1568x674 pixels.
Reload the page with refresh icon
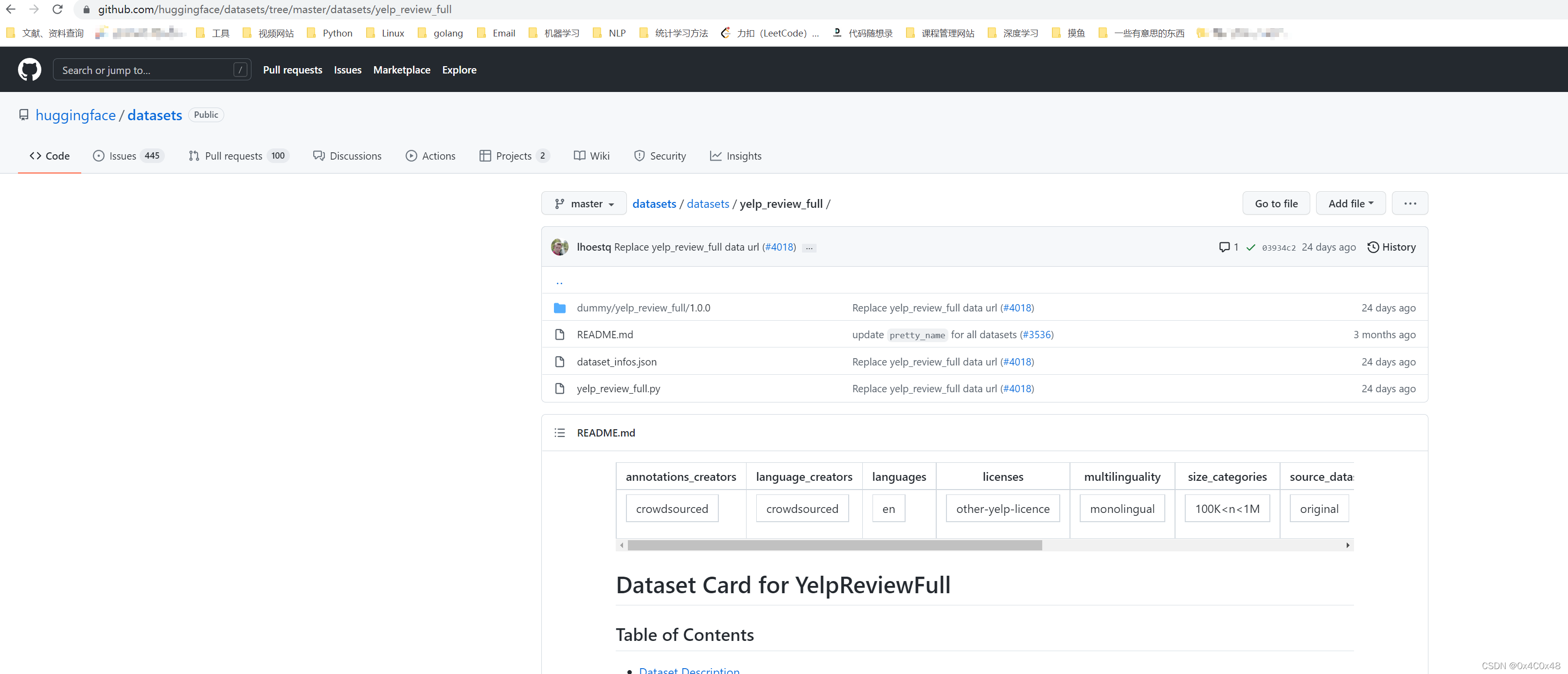58,9
